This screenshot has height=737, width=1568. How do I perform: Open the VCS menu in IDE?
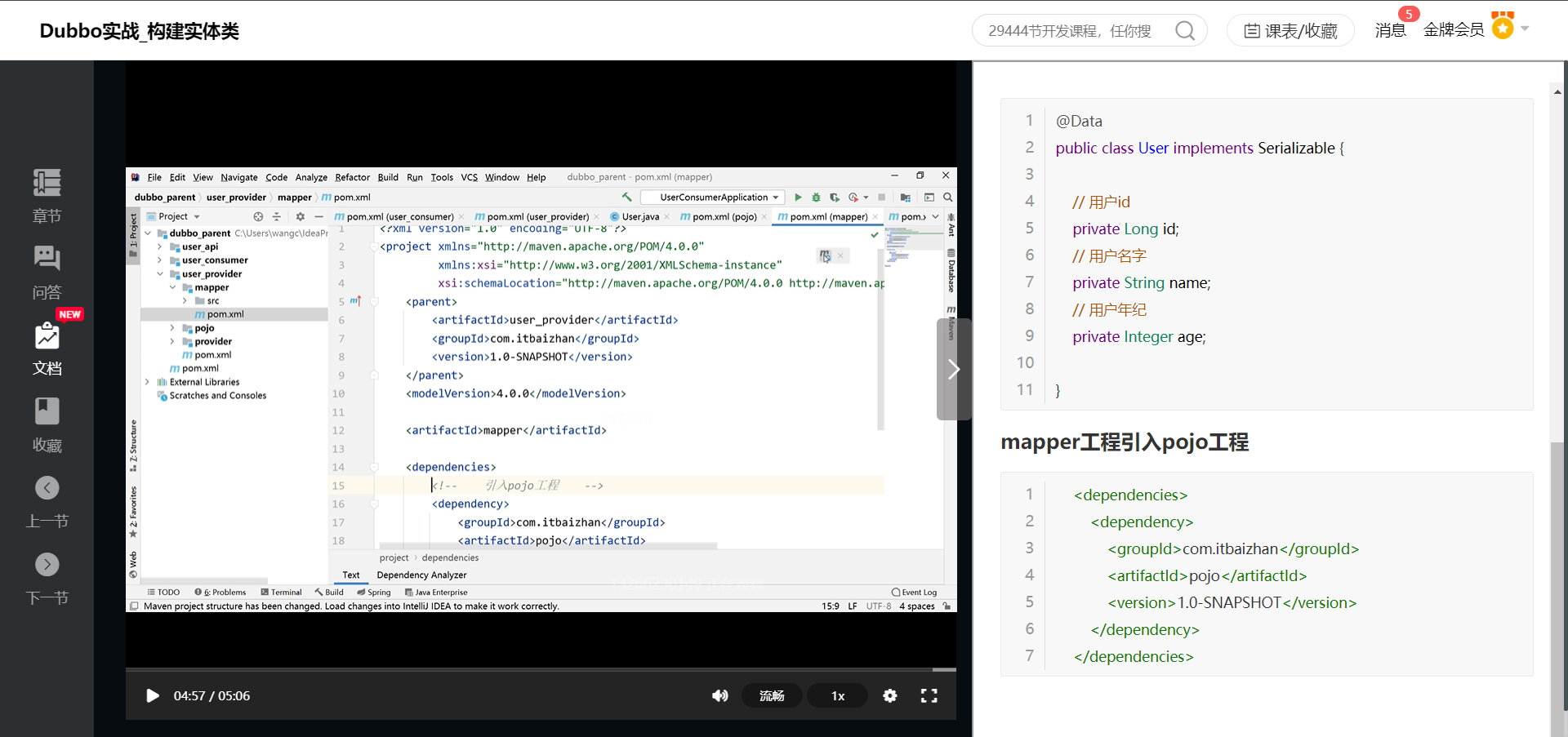pyautogui.click(x=469, y=177)
